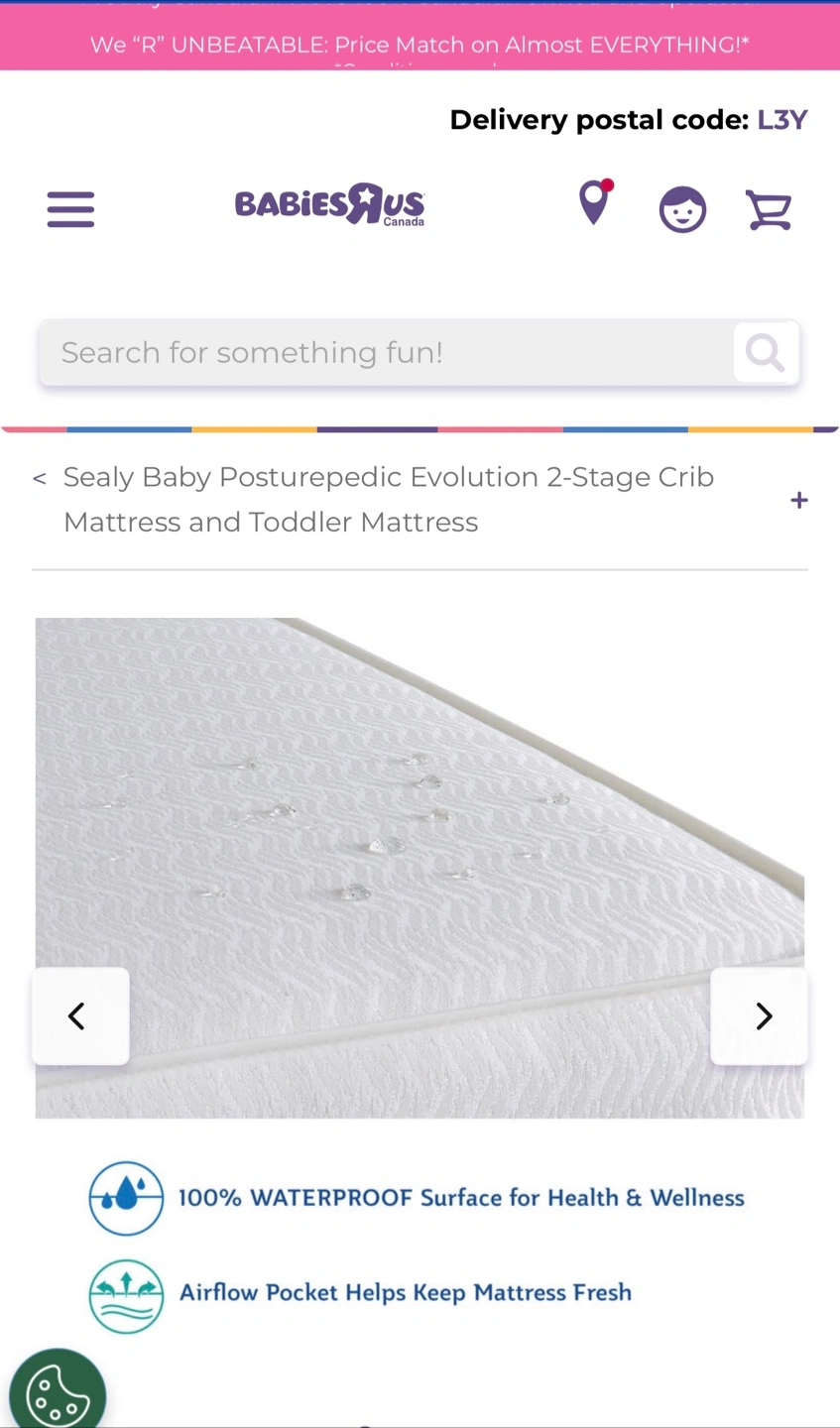Screen dimensions: 840x1428
Task: Click the waterproof droplet icon
Action: click(126, 1198)
